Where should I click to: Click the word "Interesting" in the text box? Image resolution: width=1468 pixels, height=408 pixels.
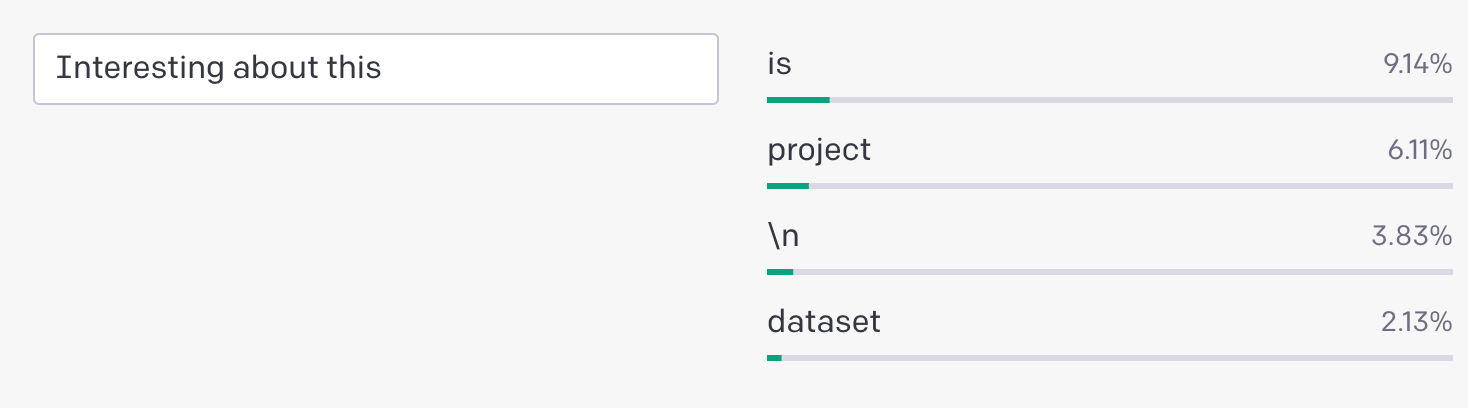[x=139, y=69]
